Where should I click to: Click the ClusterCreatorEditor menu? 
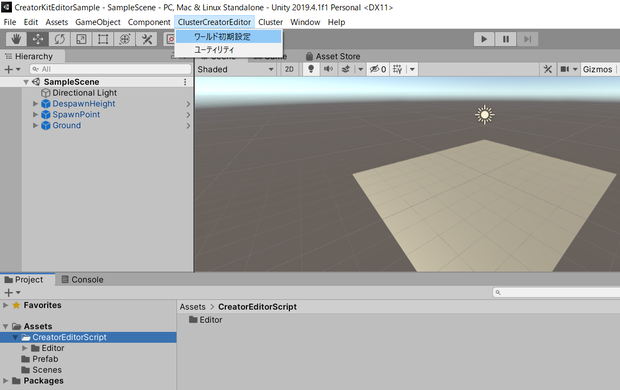214,22
